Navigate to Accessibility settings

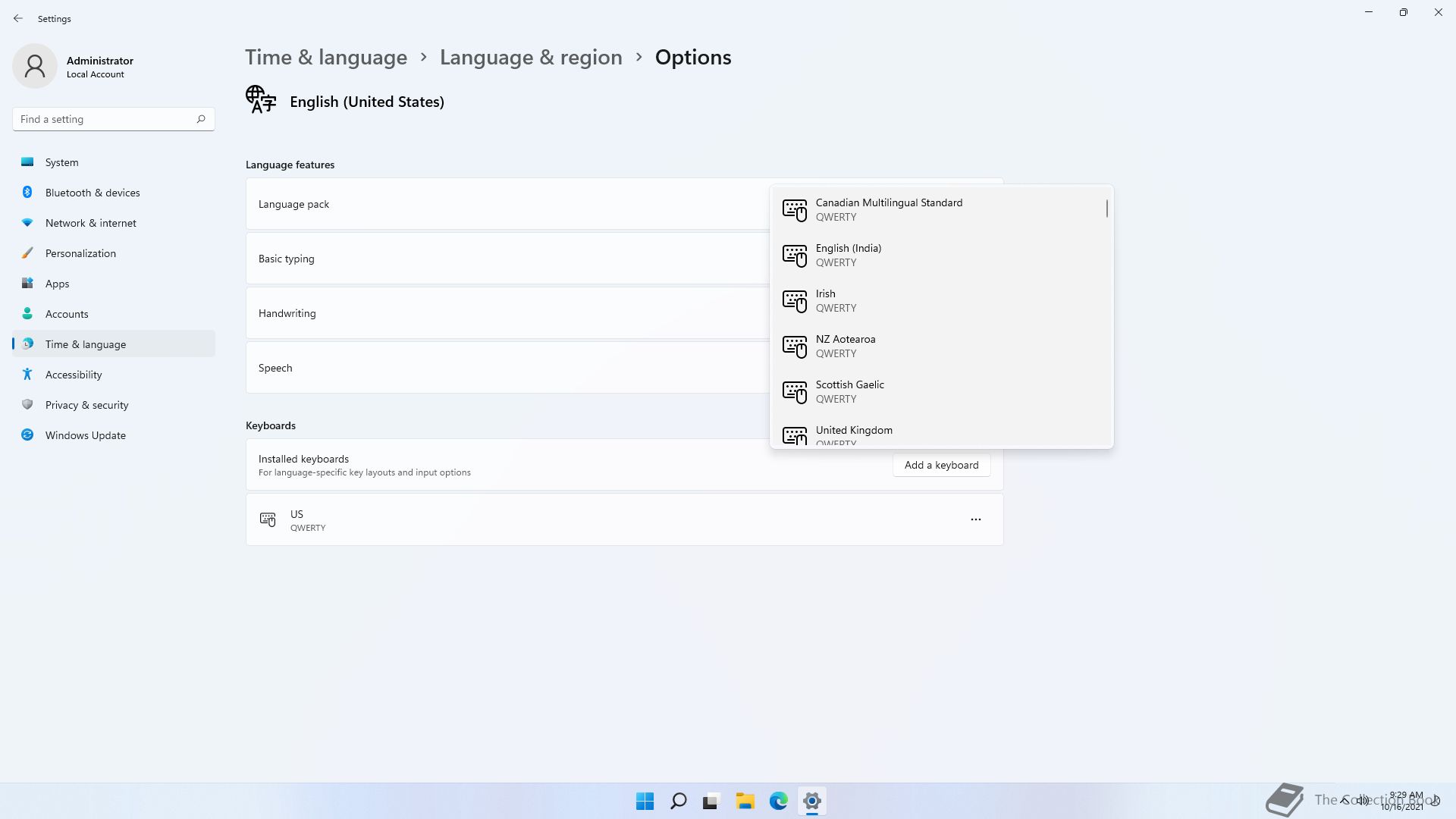(73, 375)
